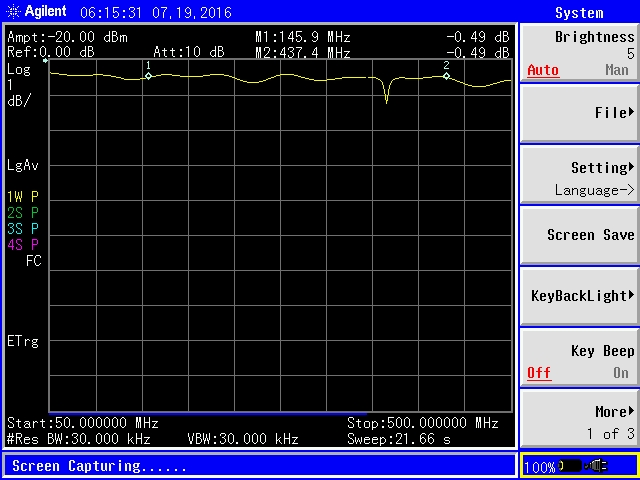Click the green 2S P trace indicator
The image size is (640, 480).
coord(22,213)
